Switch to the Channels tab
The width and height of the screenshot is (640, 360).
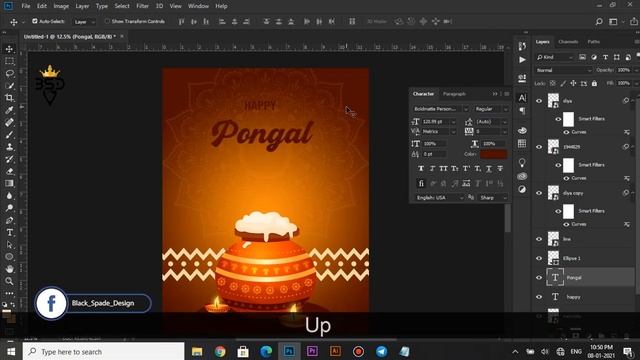568,42
